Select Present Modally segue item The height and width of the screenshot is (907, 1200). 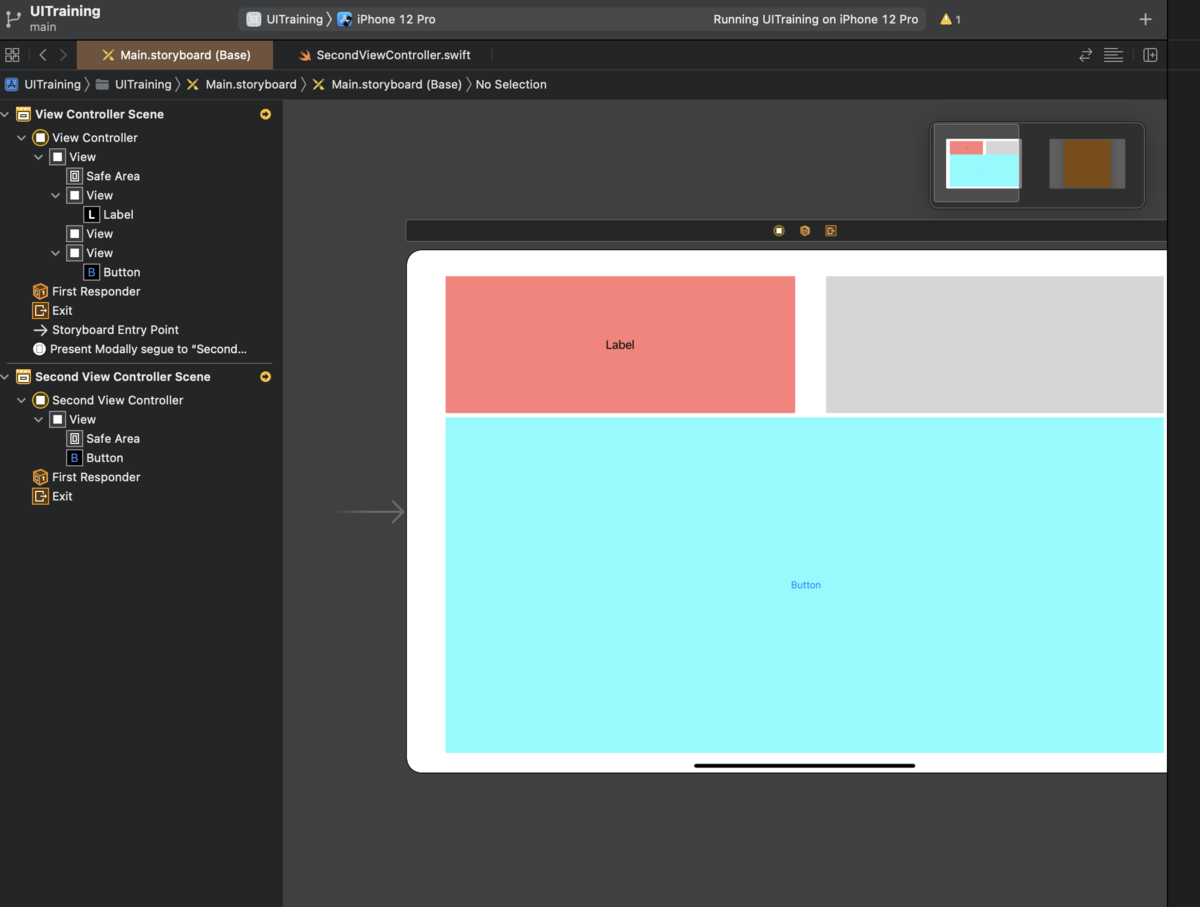click(x=140, y=349)
